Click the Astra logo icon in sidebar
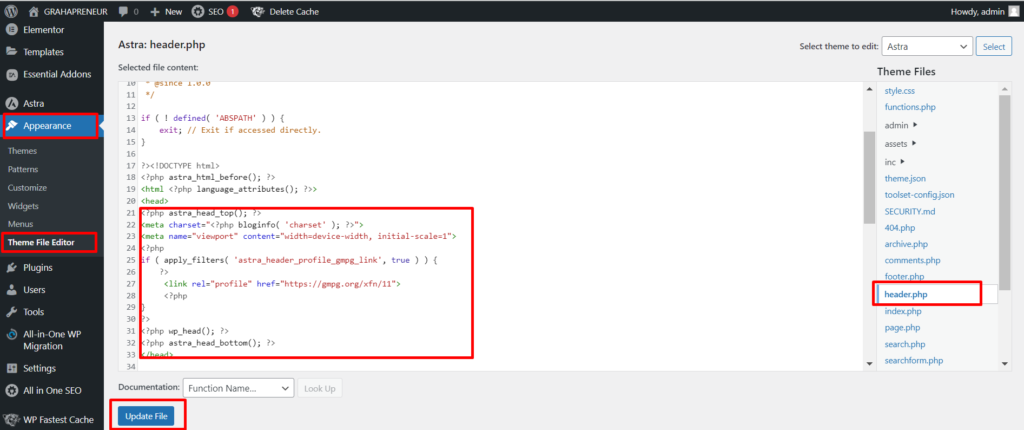 (11, 103)
